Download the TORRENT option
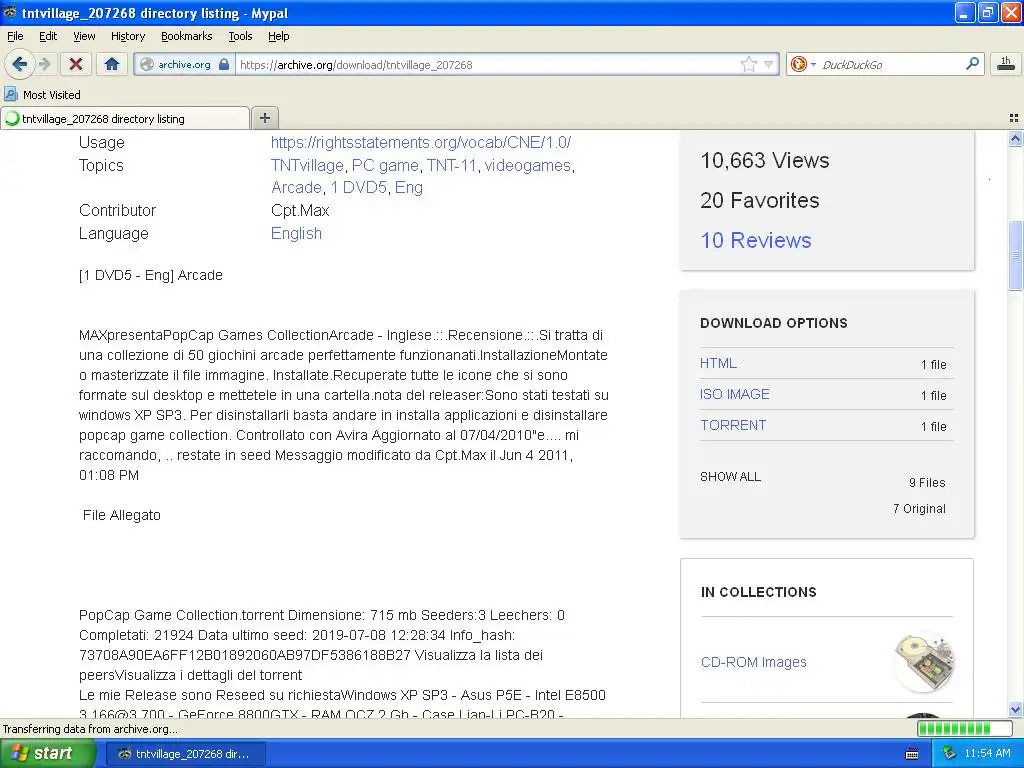 (733, 425)
